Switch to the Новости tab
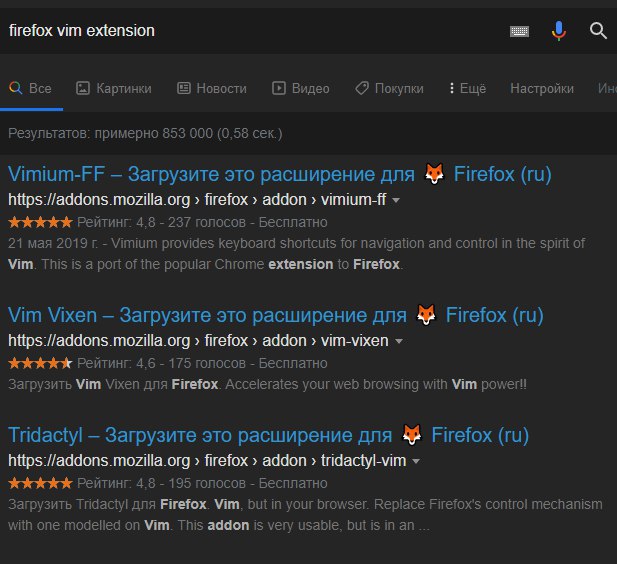This screenshot has height=564, width=617. coord(212,88)
